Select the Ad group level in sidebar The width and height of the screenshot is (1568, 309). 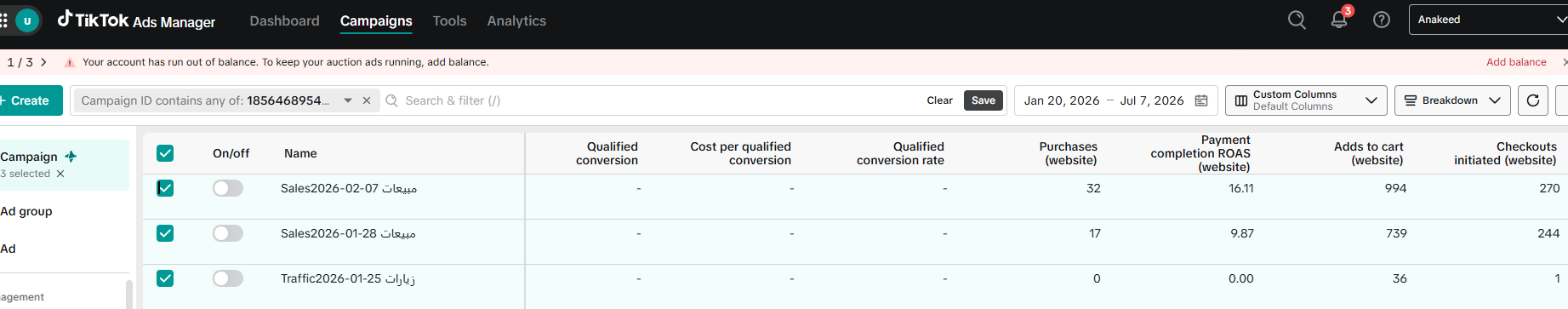point(26,211)
